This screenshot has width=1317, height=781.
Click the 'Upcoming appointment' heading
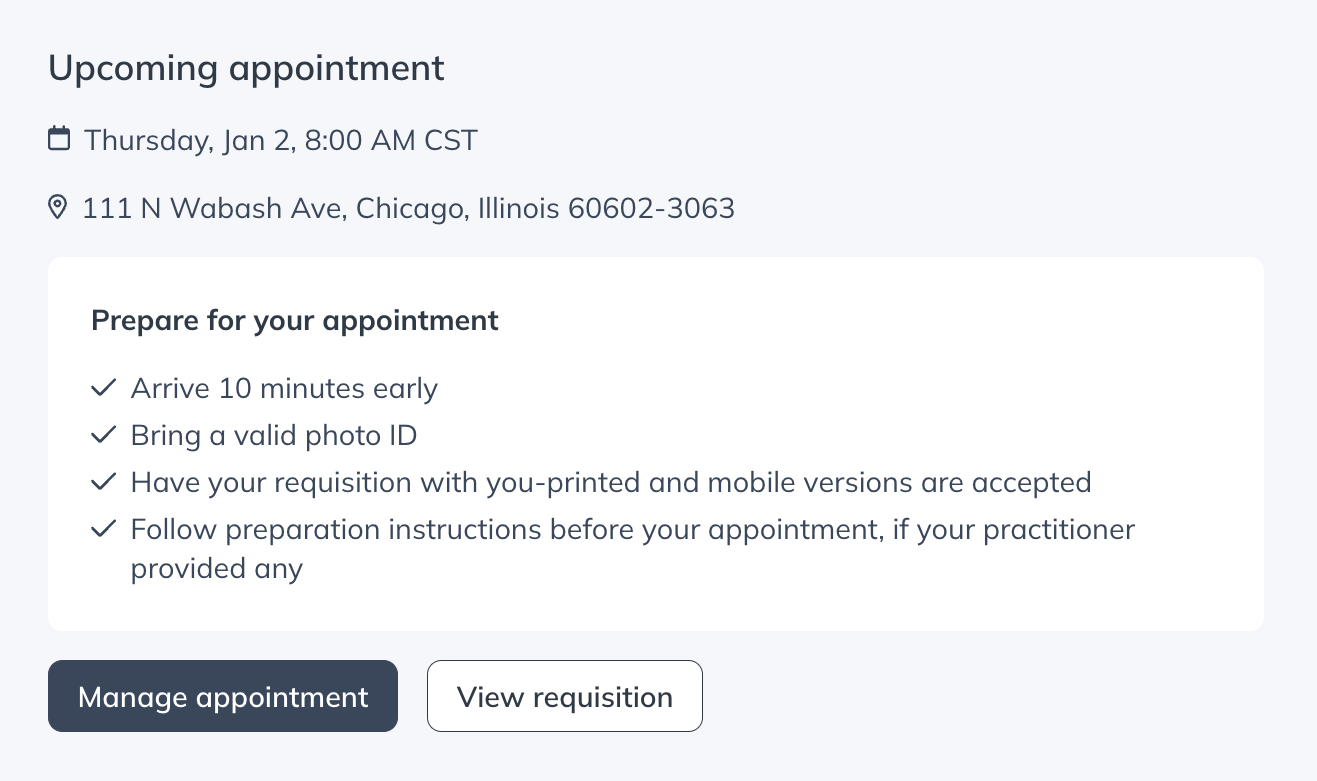pos(246,68)
